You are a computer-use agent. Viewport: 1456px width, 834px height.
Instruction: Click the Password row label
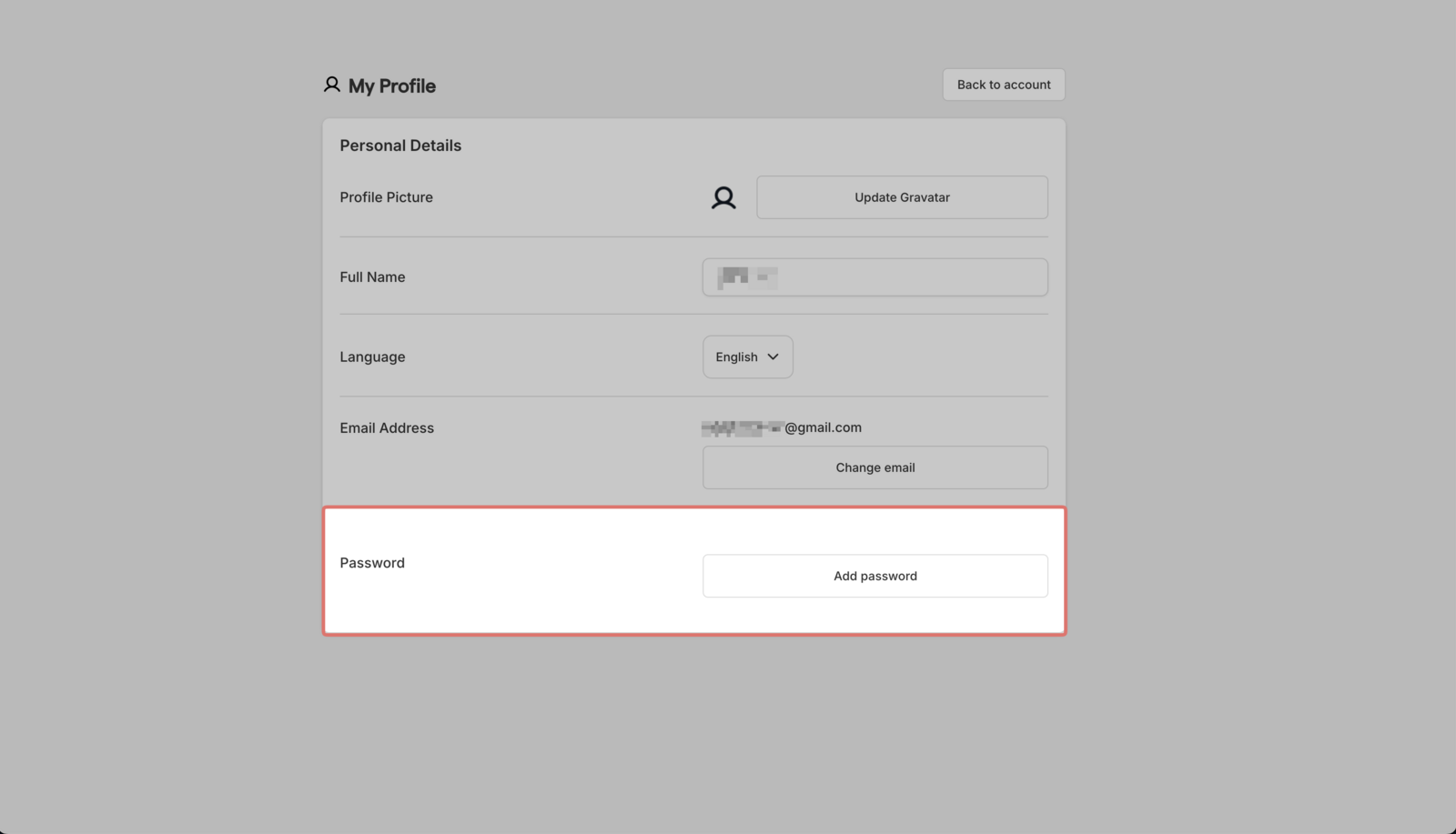(372, 562)
